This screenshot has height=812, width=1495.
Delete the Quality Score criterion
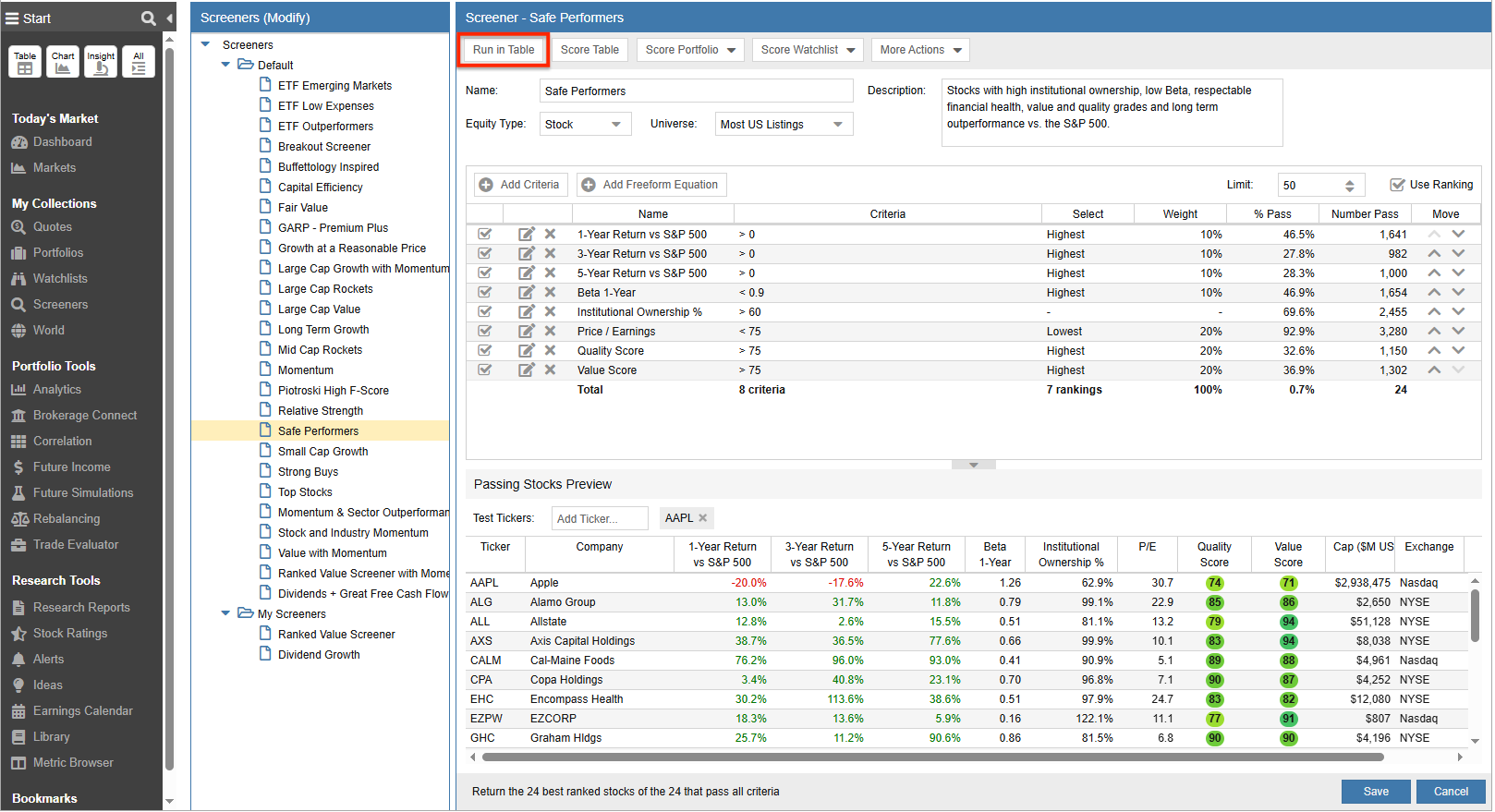[550, 351]
